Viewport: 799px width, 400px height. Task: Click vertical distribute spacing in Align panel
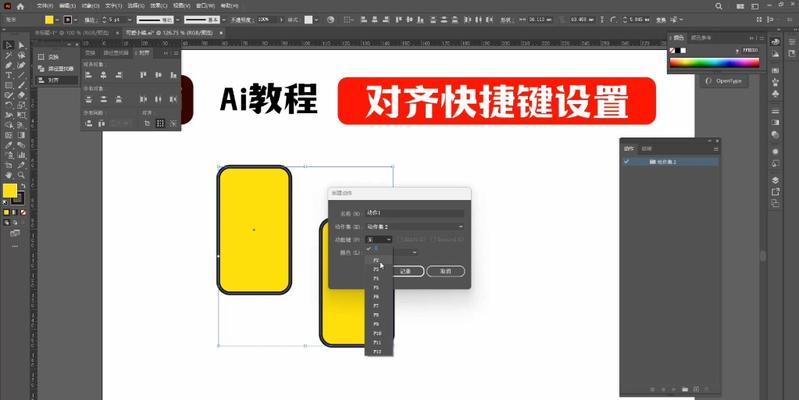coord(88,123)
